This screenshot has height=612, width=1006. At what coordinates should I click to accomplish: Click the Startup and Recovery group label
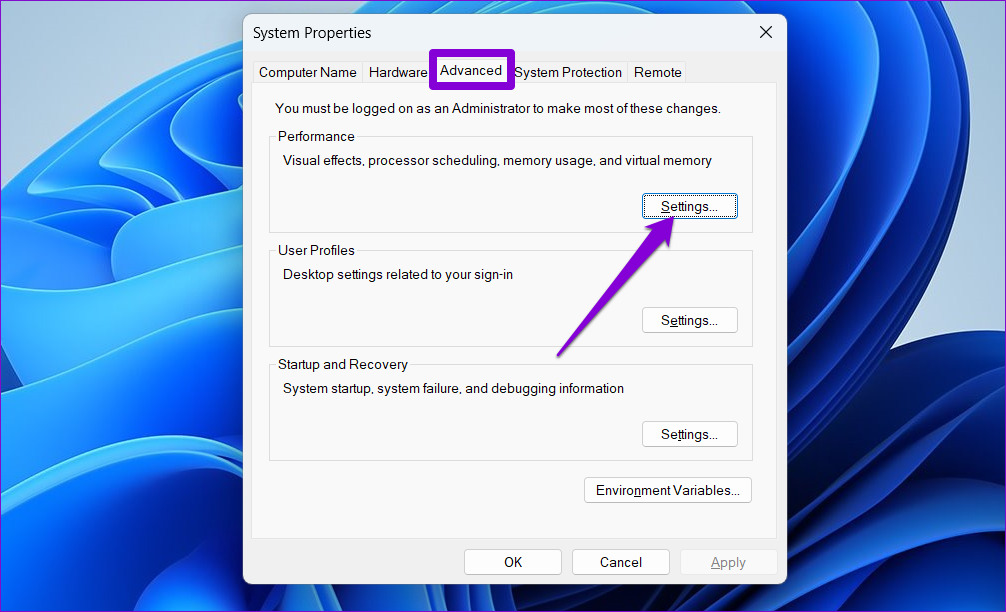(x=343, y=364)
